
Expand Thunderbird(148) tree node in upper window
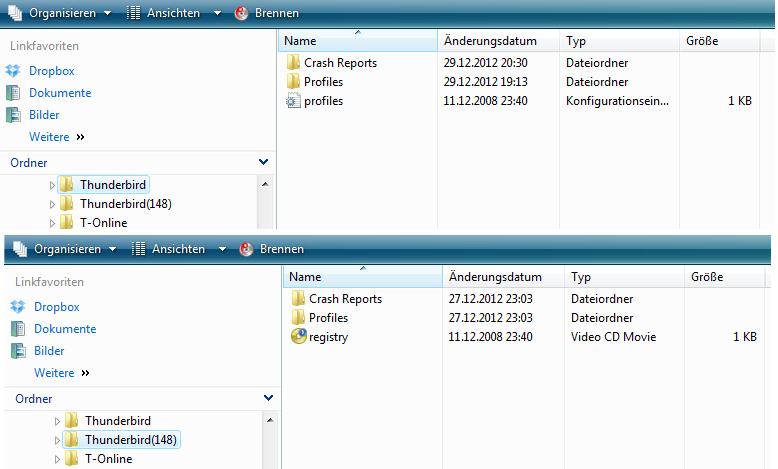(52, 204)
